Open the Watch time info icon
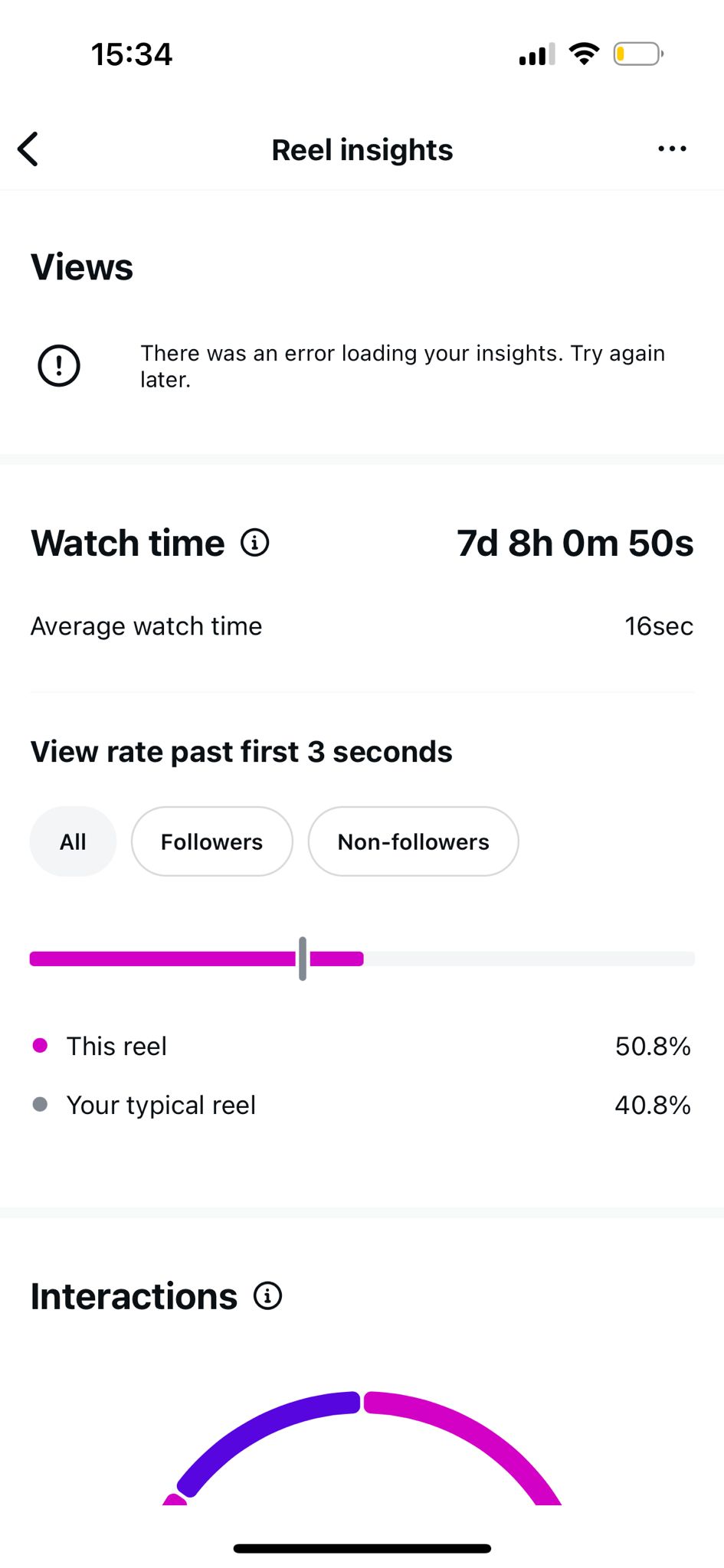Viewport: 724px width, 1568px height. pyautogui.click(x=255, y=543)
